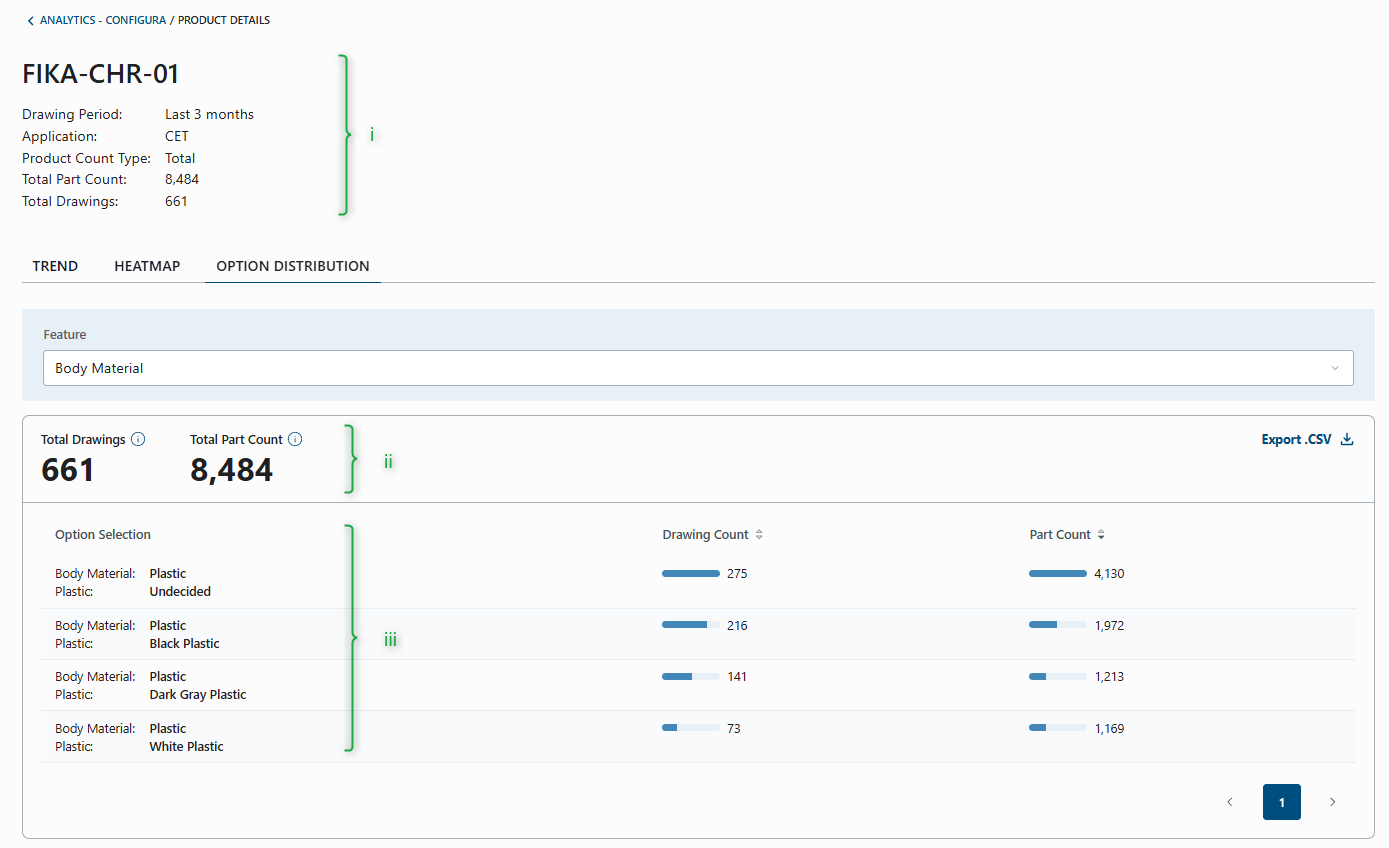Click part count value 4,130
This screenshot has height=848, width=1389.
click(x=1109, y=574)
